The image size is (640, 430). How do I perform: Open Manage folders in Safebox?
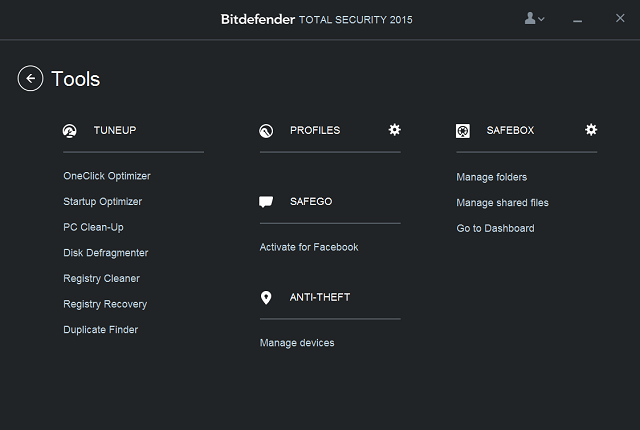click(x=491, y=177)
